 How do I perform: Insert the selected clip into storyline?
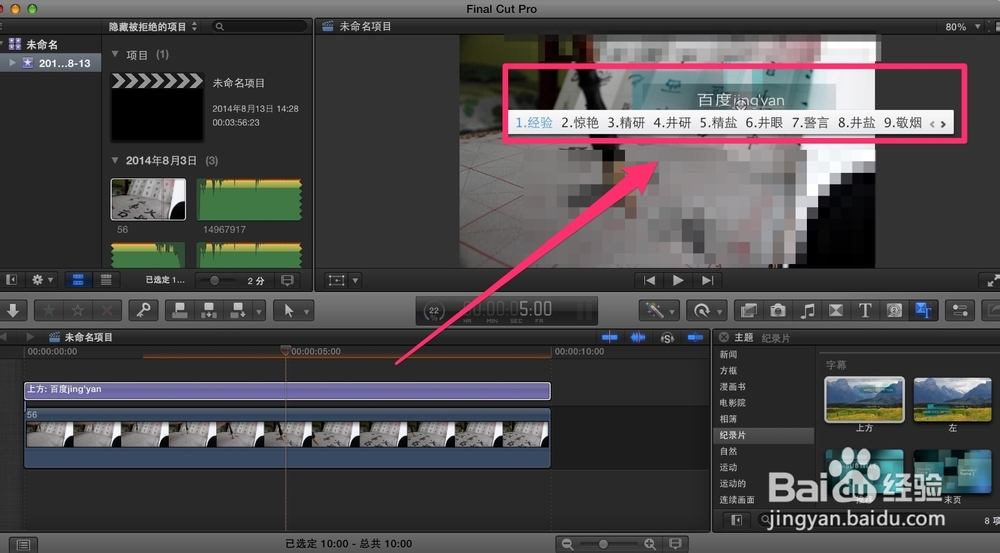click(209, 311)
